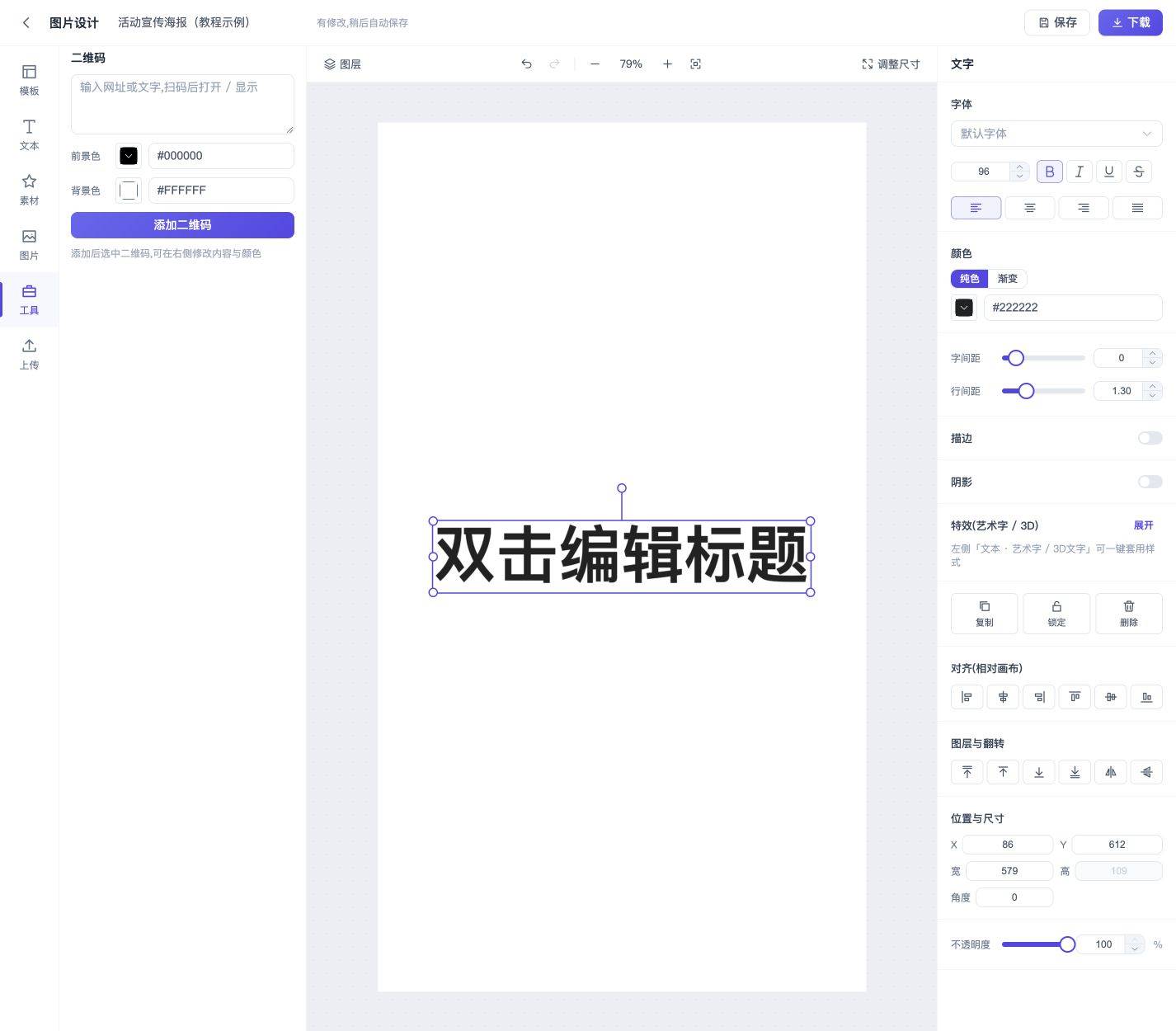Viewport: 1176px width, 1031px height.
Task: Select left text alignment
Action: [976, 208]
